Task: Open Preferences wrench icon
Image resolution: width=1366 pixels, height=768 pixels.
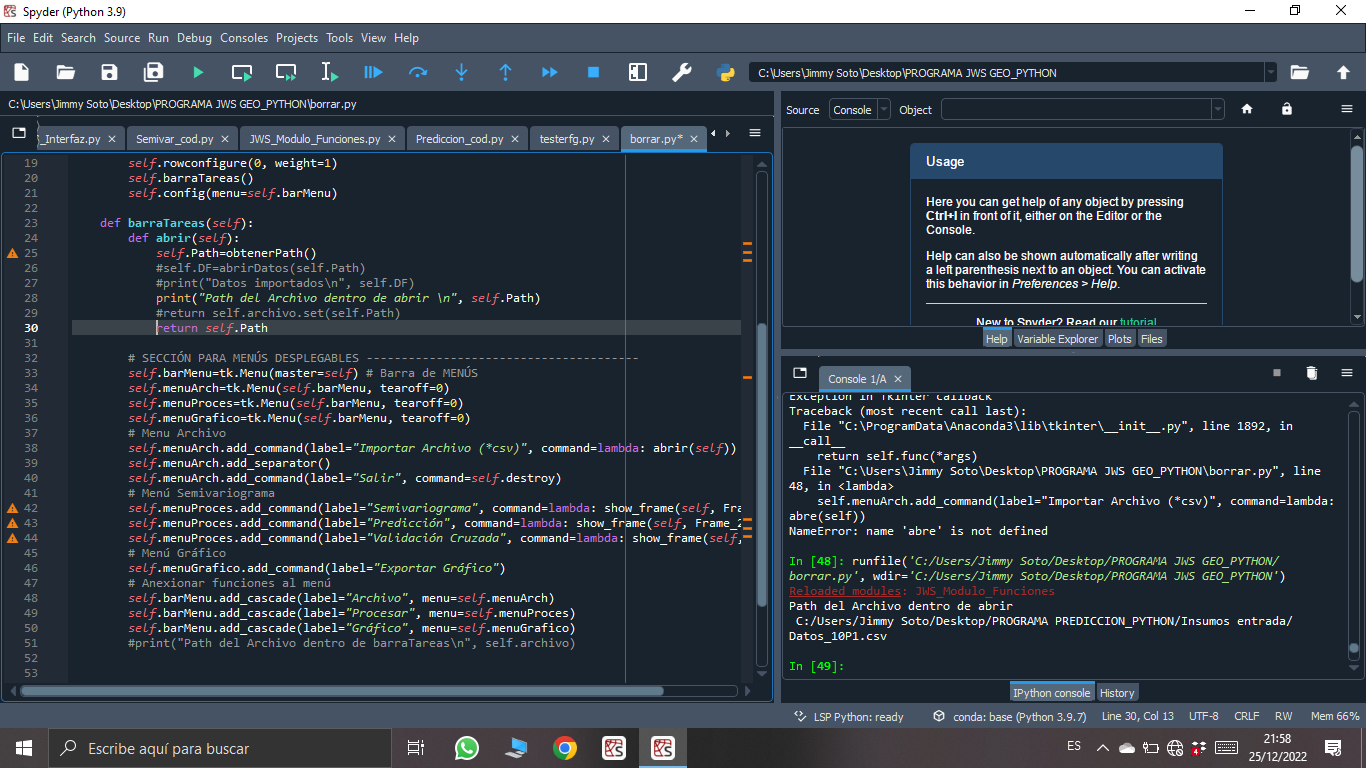Action: (x=682, y=72)
